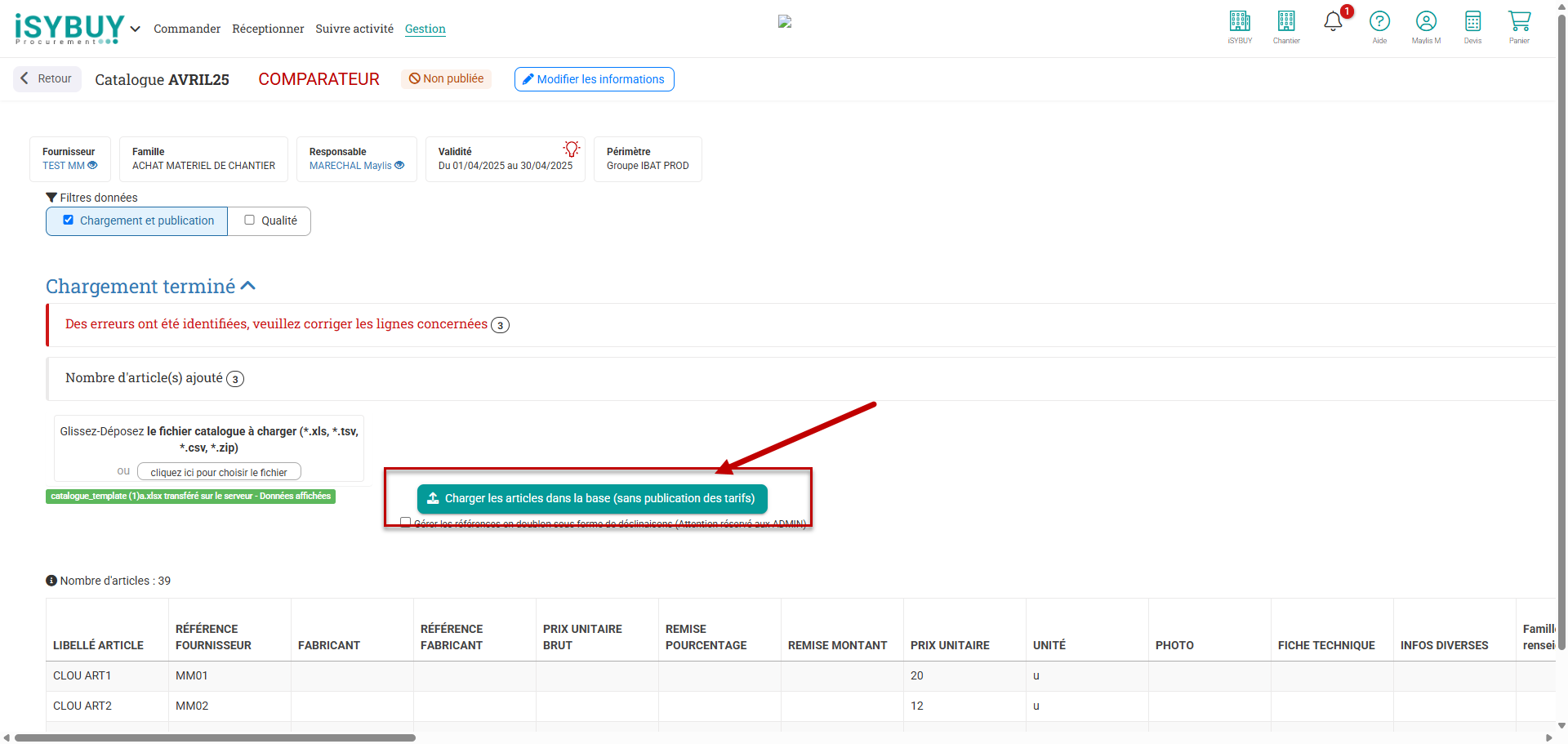Click the iSYBUY Procurement logo
This screenshot has width=1568, height=744.
coord(69,29)
